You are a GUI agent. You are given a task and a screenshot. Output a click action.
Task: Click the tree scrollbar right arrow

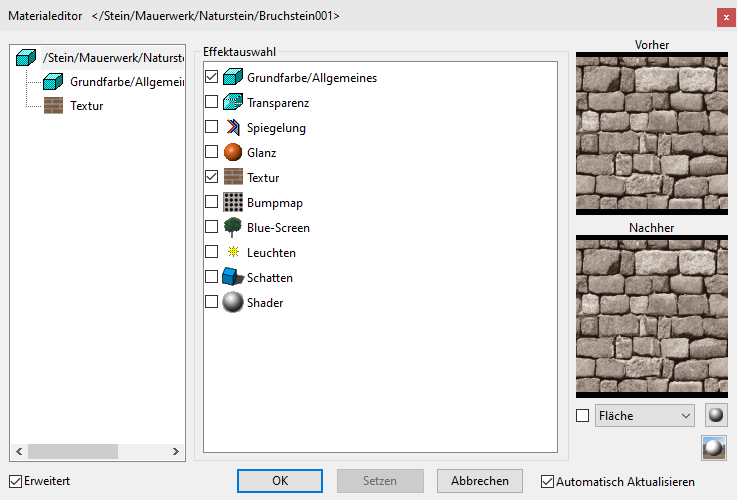click(x=175, y=452)
